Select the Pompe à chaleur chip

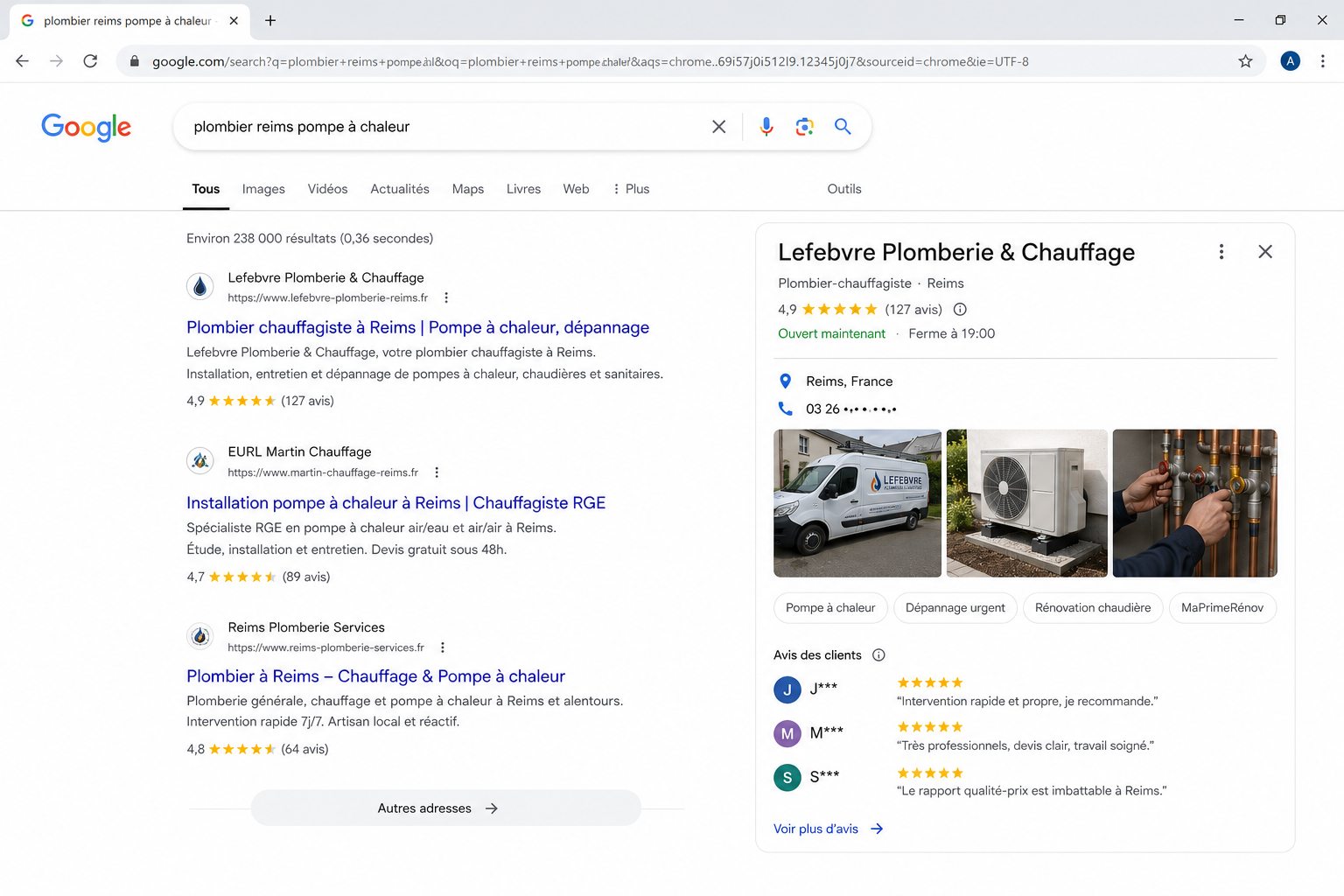830,608
